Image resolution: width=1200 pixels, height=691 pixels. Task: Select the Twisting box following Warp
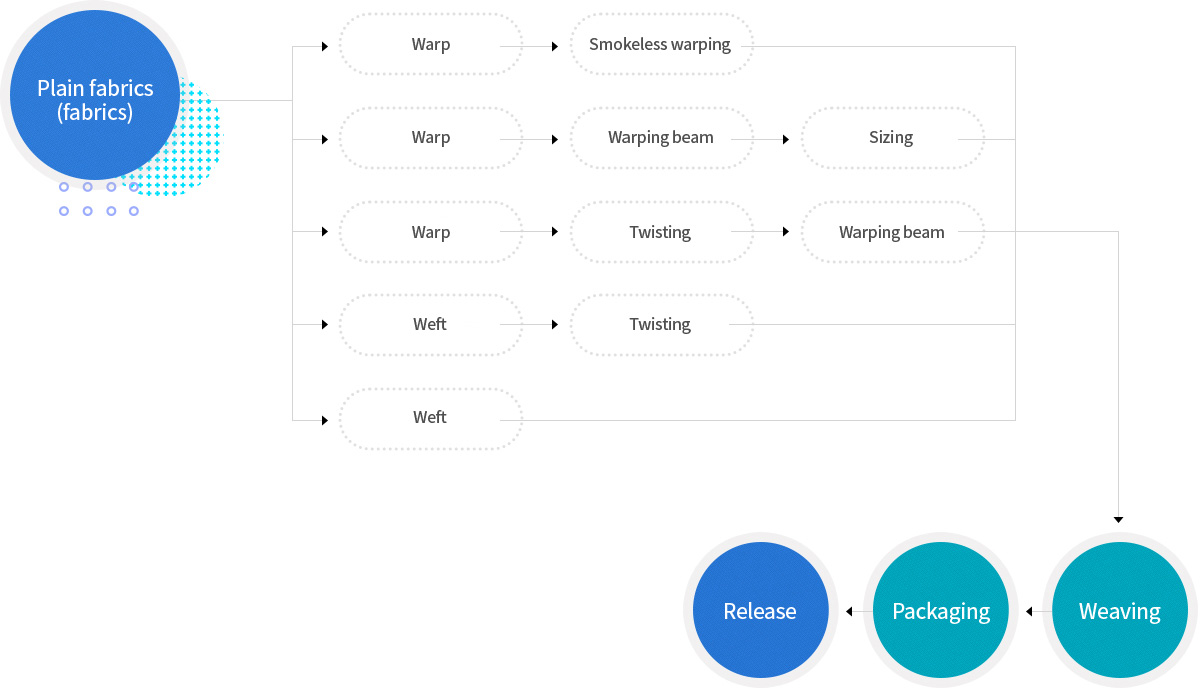coord(660,232)
